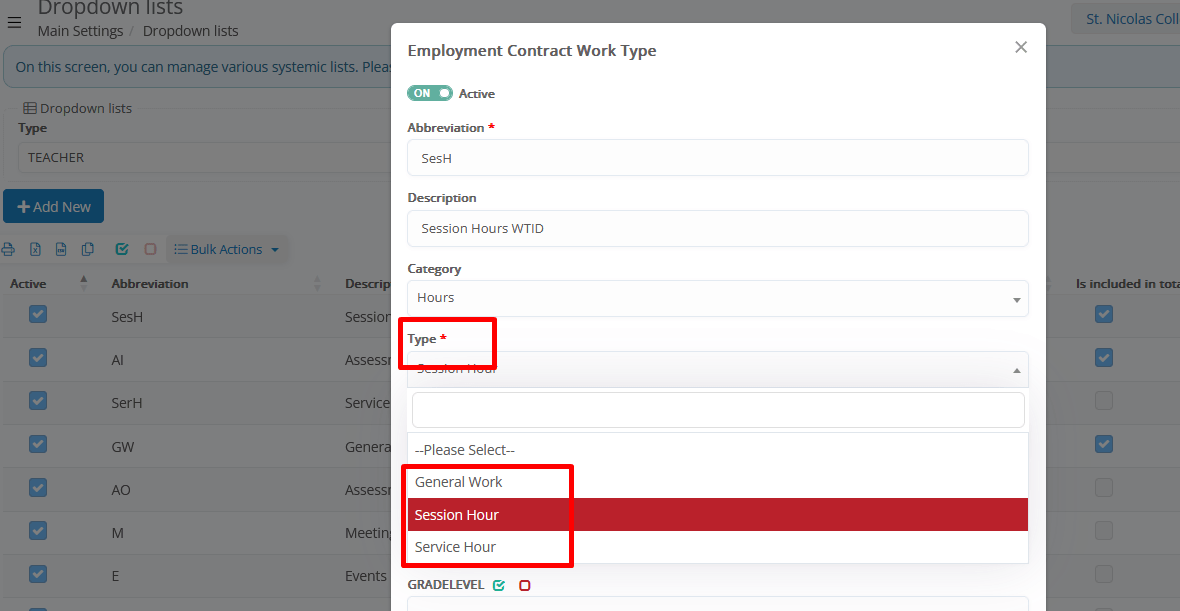1180x611 pixels.
Task: Collapse the Type dropdown showing Session Hour
Action: coord(717,369)
